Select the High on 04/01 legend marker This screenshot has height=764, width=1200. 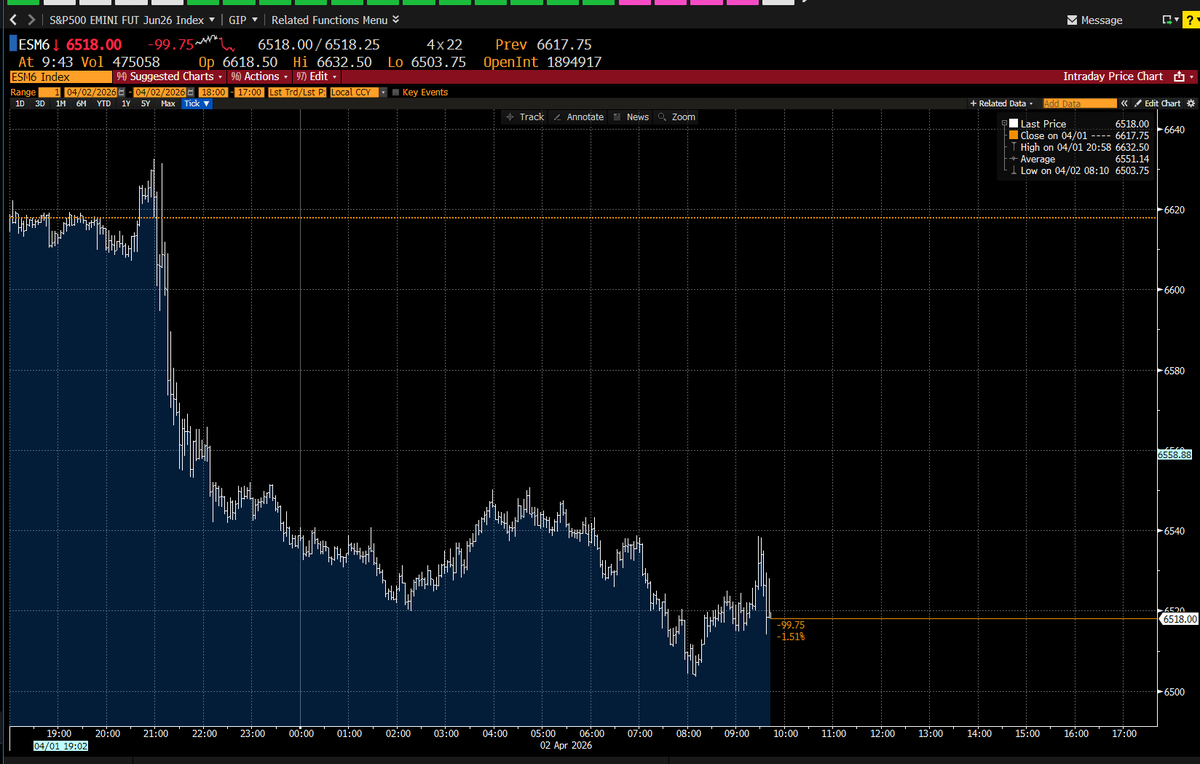pyautogui.click(x=1013, y=147)
